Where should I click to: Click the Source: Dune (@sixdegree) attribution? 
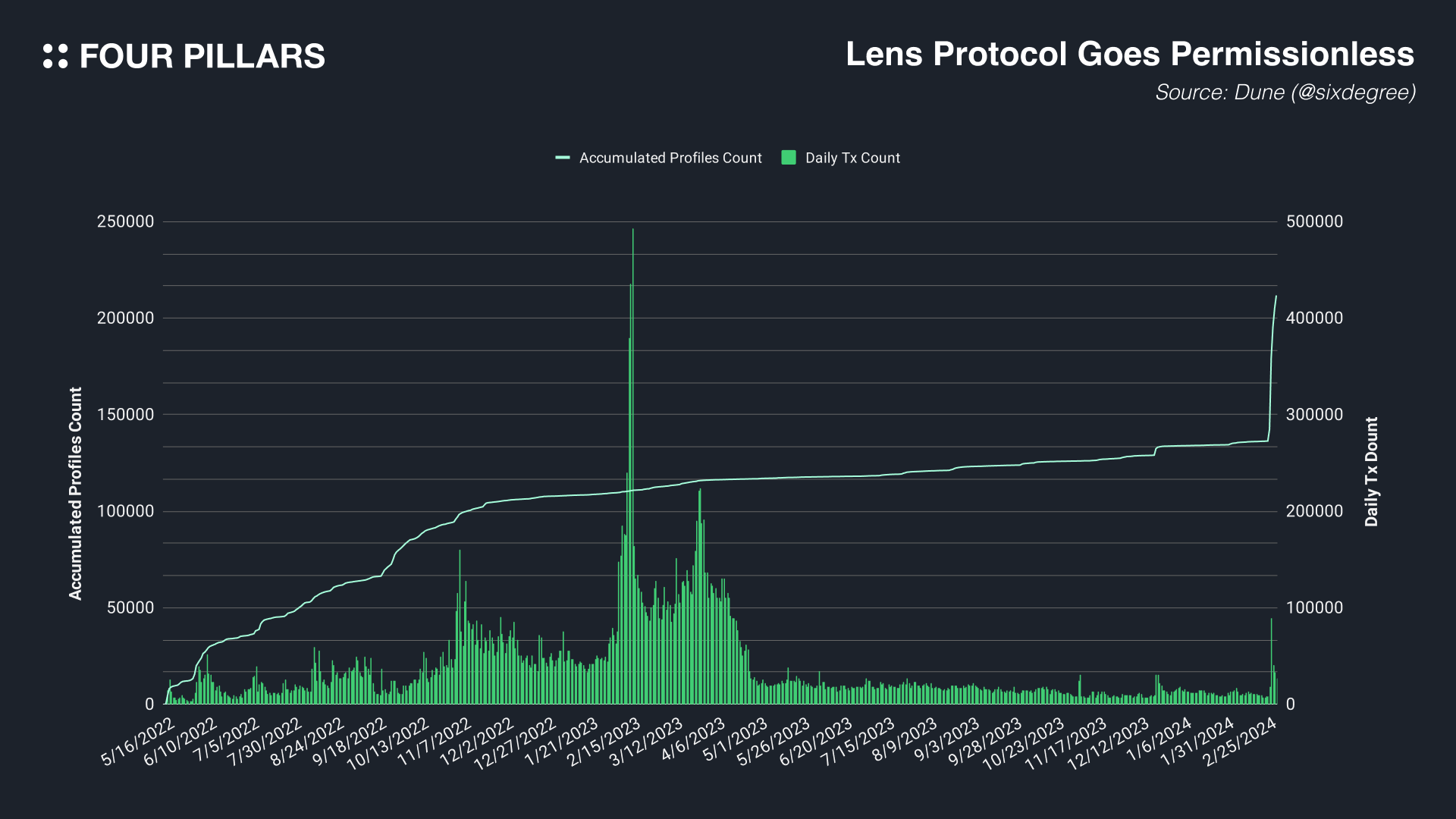(1285, 93)
